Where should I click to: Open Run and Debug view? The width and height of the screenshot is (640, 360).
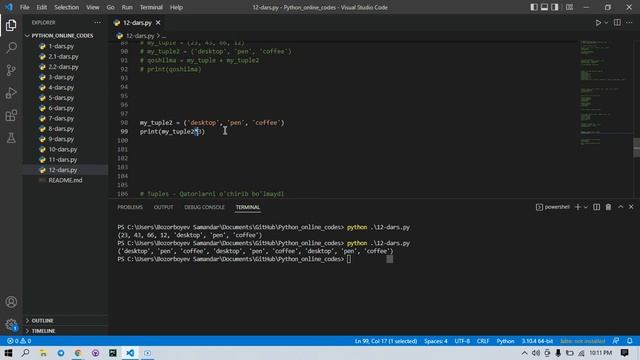[x=11, y=93]
